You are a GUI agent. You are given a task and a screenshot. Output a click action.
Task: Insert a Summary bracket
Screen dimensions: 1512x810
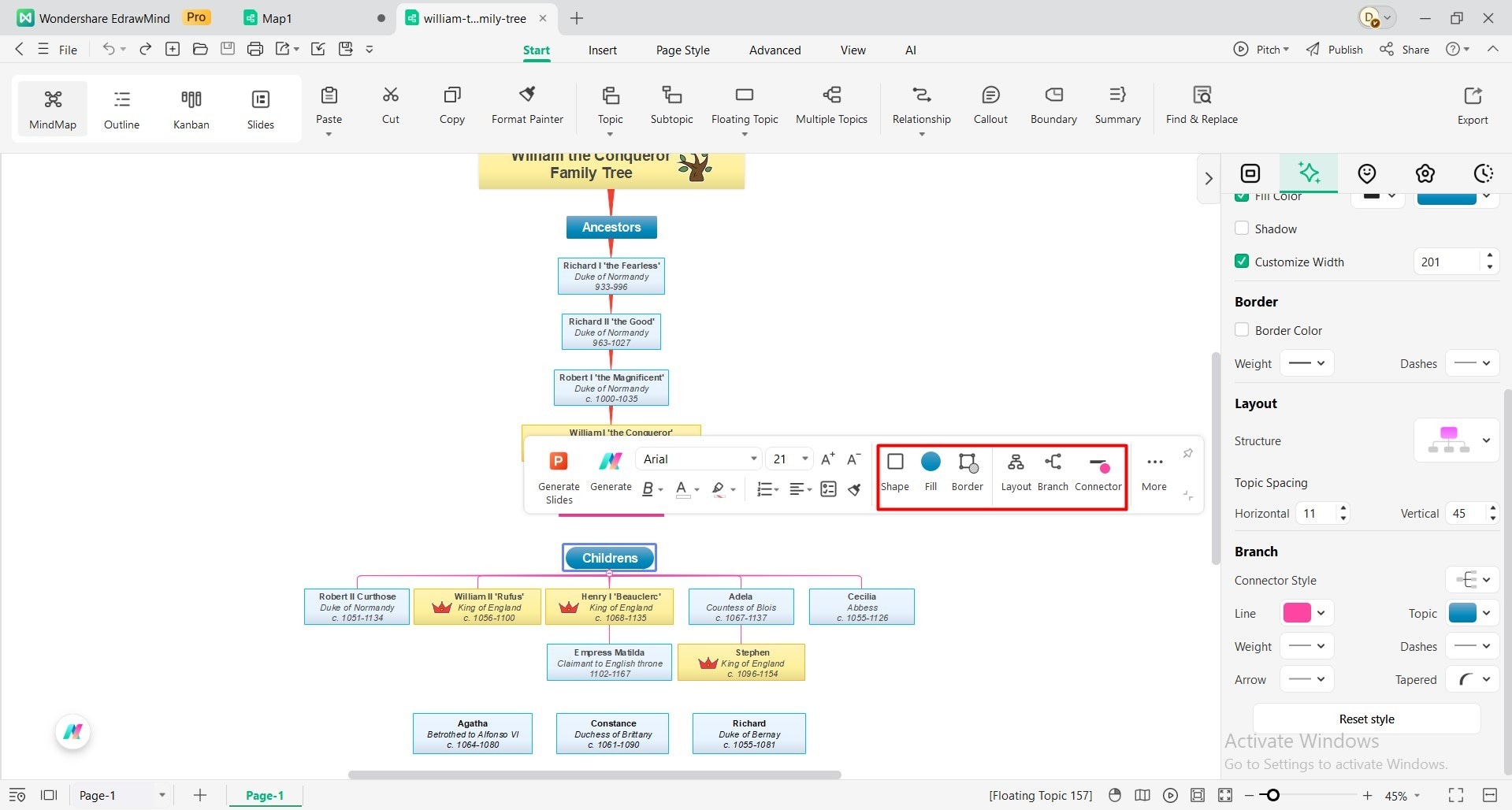point(1117,106)
